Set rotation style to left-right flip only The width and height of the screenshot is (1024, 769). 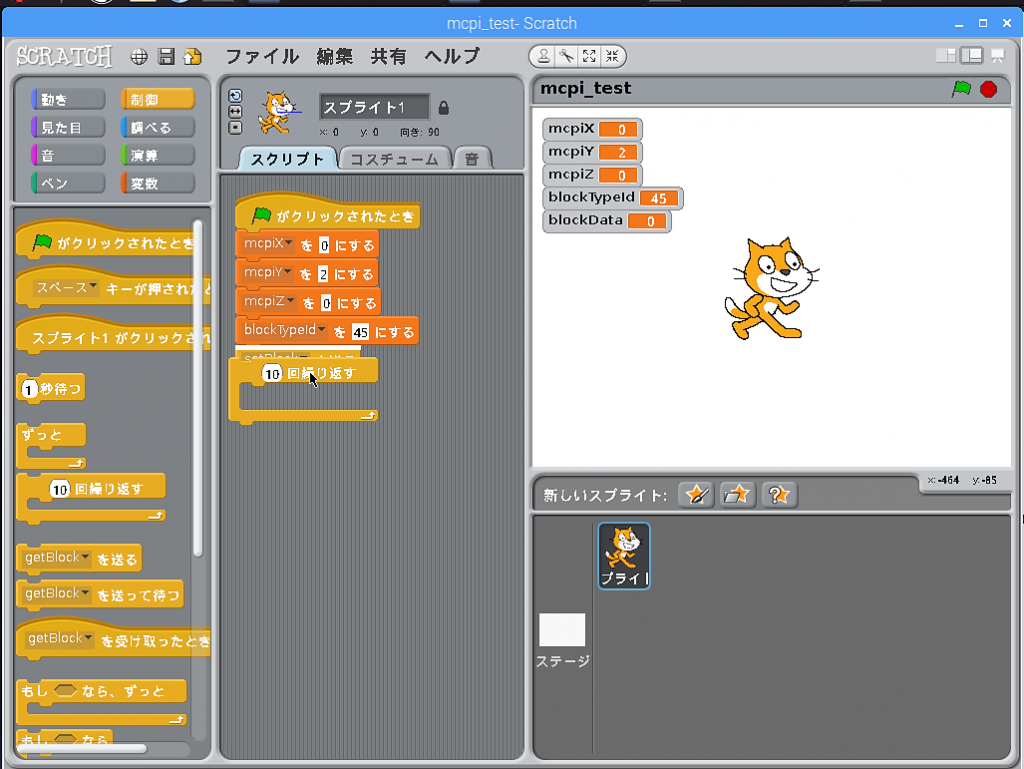235,112
